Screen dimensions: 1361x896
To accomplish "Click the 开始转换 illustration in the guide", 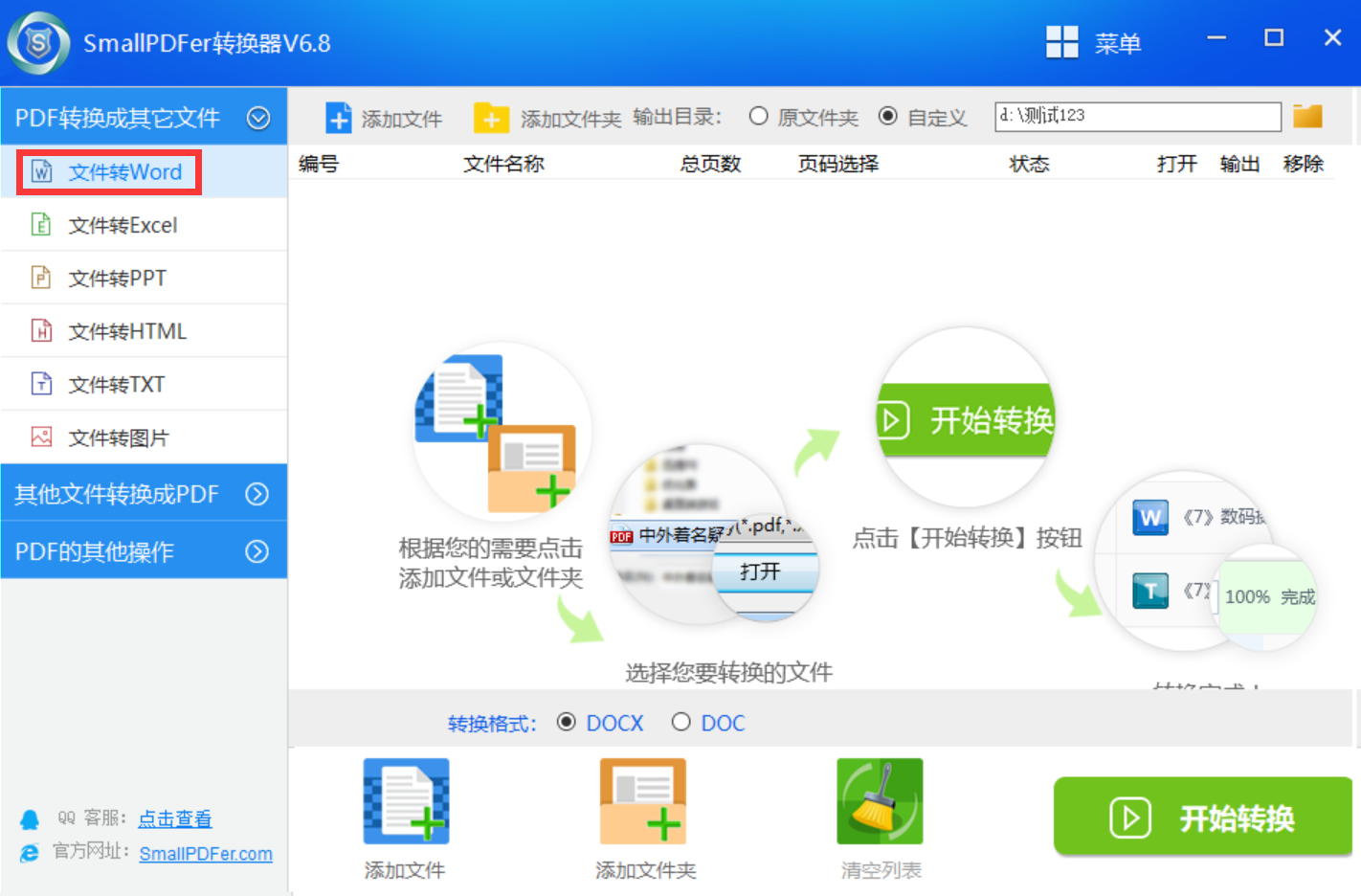I will (967, 417).
